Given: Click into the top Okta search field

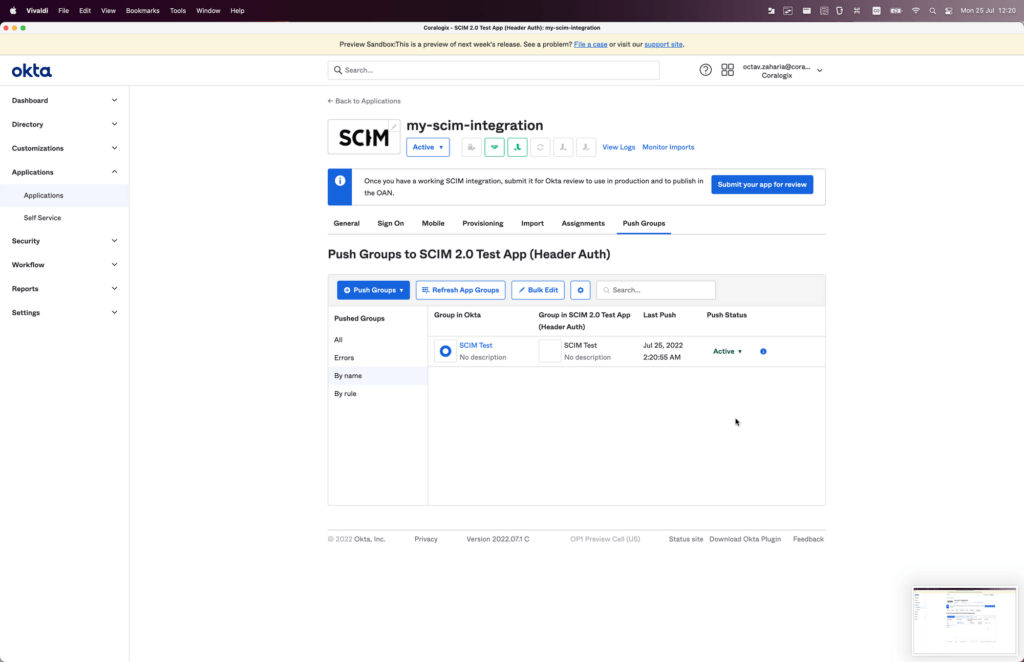Looking at the screenshot, I should click(494, 70).
